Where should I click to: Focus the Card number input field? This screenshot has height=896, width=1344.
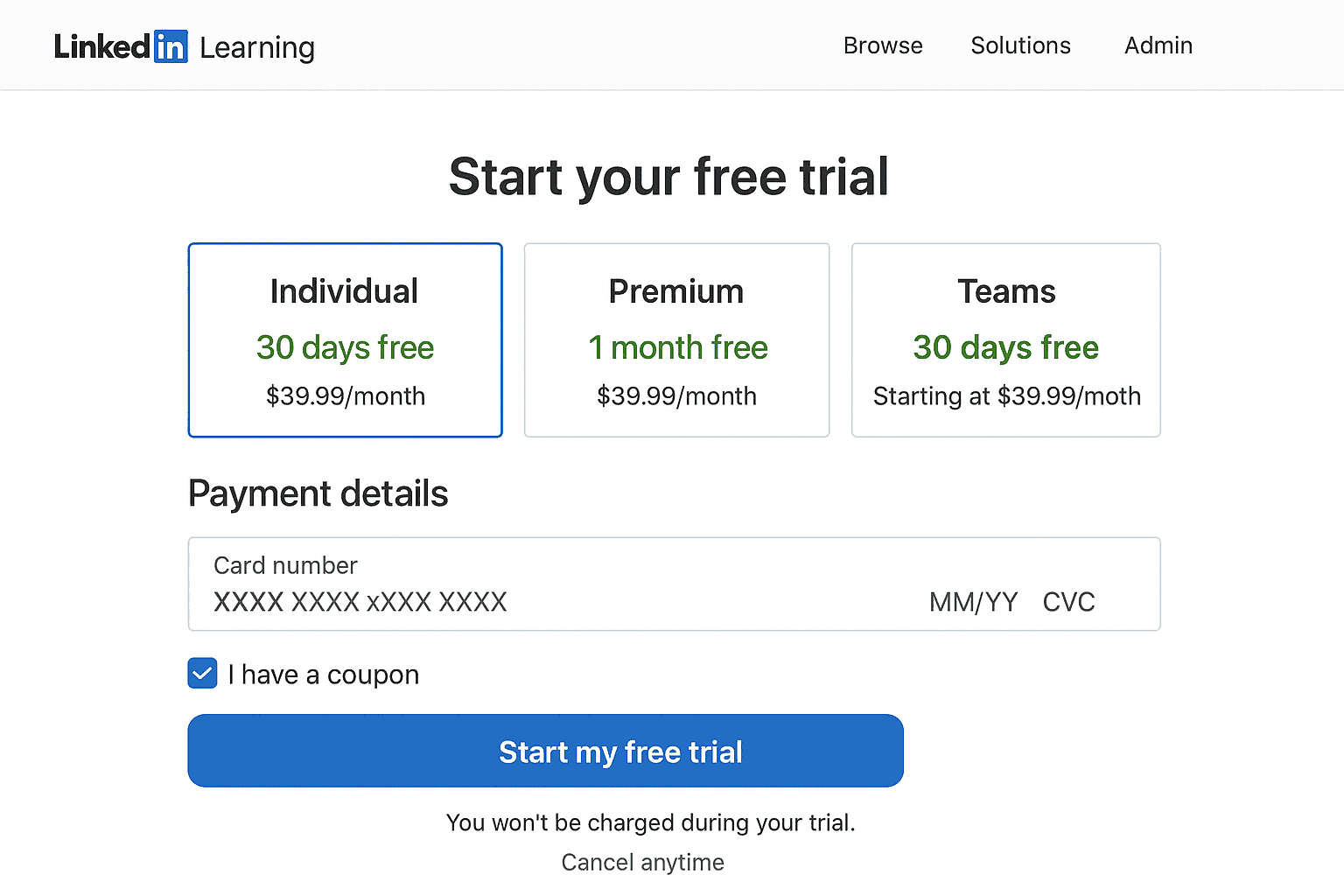360,602
